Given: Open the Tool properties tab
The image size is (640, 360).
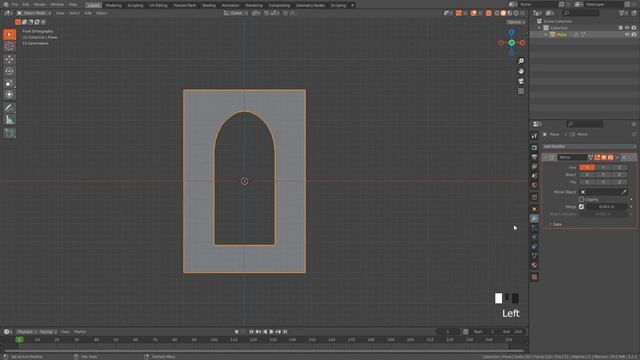Looking at the screenshot, I should coord(534,136).
